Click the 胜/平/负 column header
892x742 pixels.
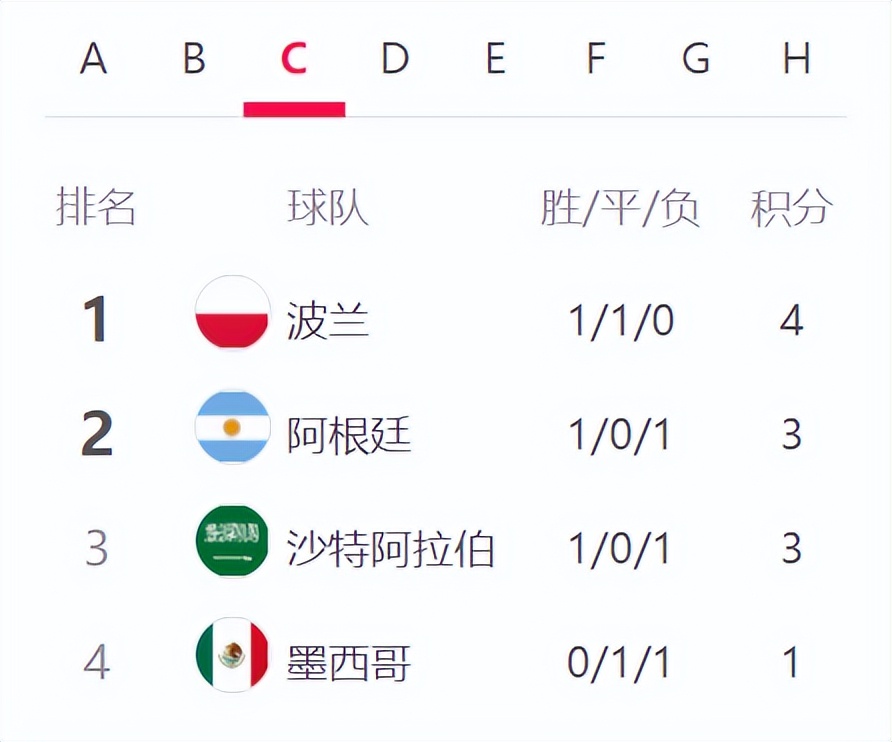click(620, 208)
